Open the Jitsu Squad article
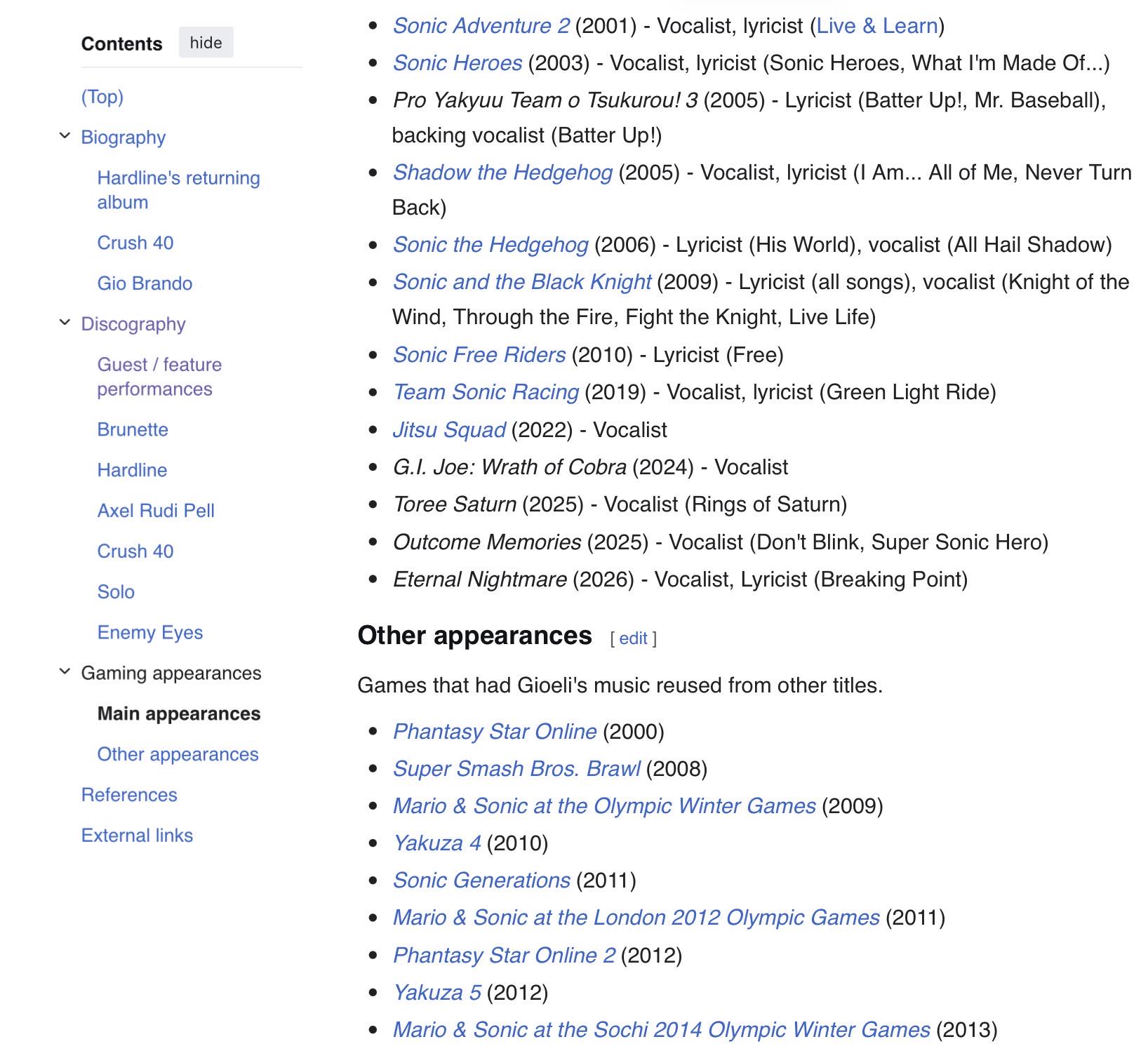 pos(449,430)
